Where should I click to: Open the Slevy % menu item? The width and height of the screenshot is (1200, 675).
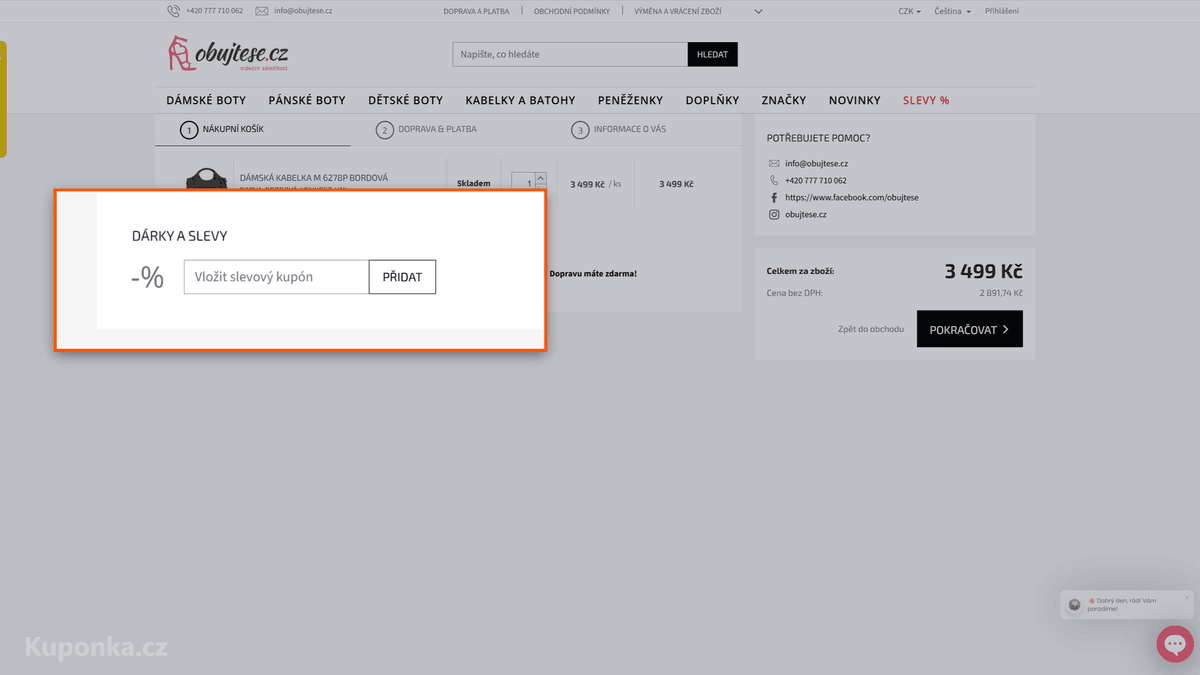pyautogui.click(x=926, y=100)
